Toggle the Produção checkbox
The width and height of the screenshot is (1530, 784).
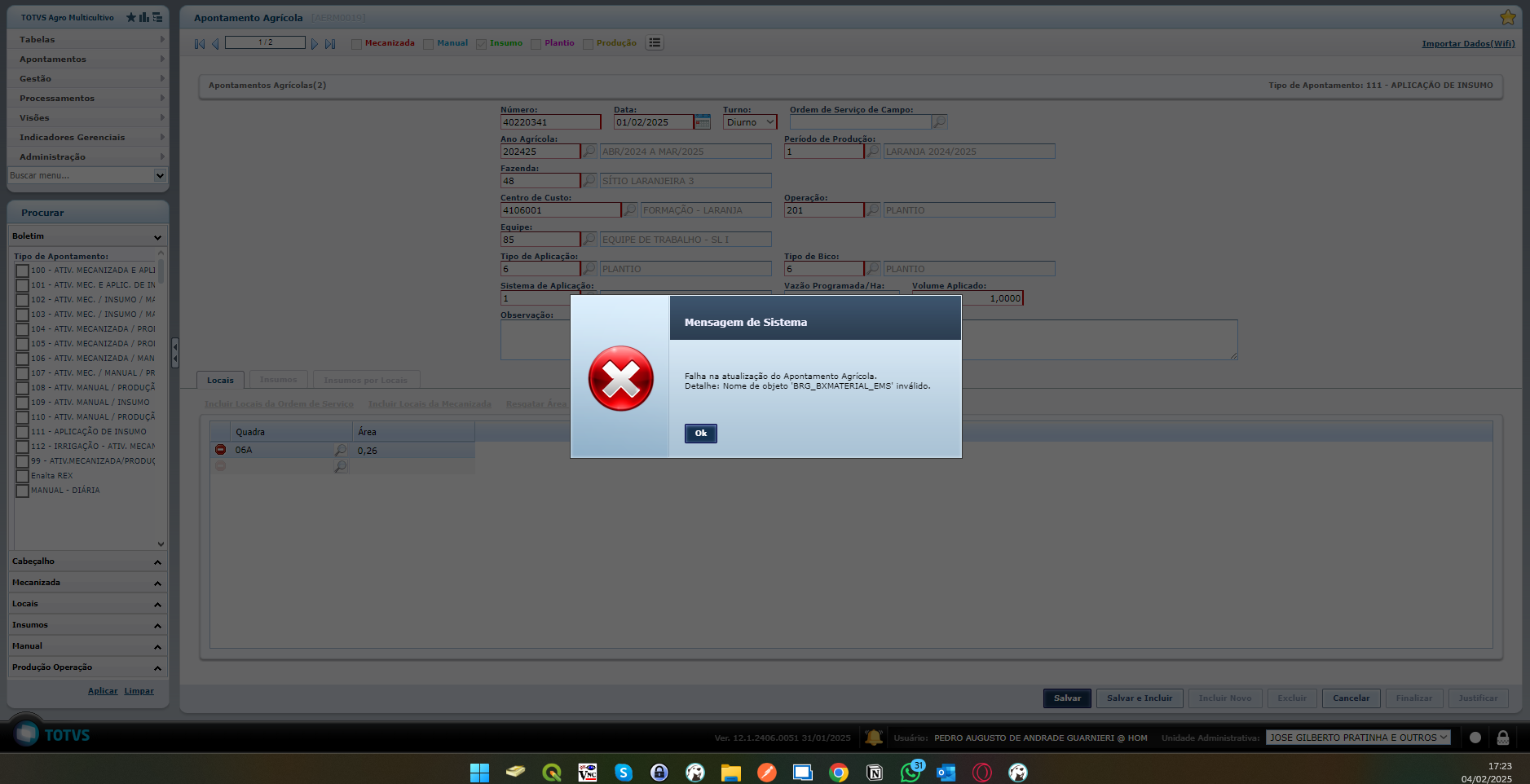588,44
